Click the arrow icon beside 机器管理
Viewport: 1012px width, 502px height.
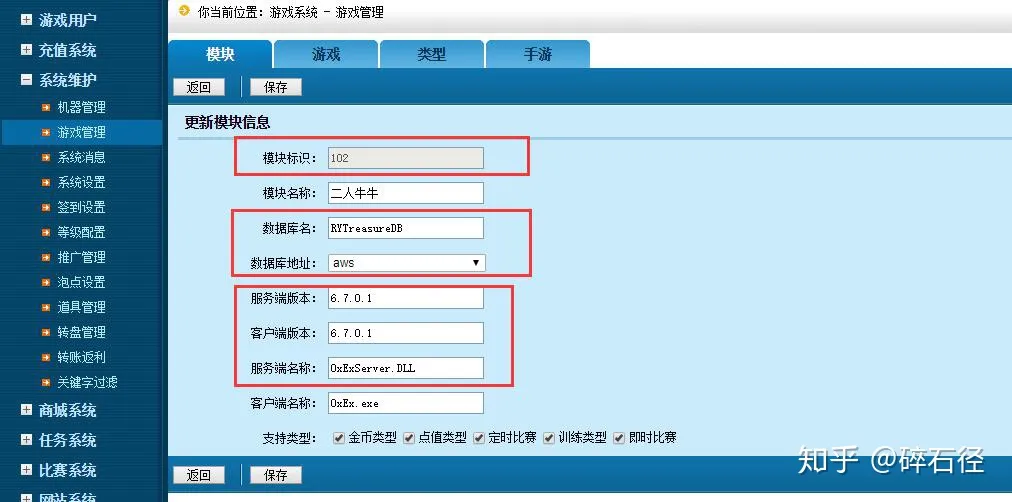click(46, 107)
